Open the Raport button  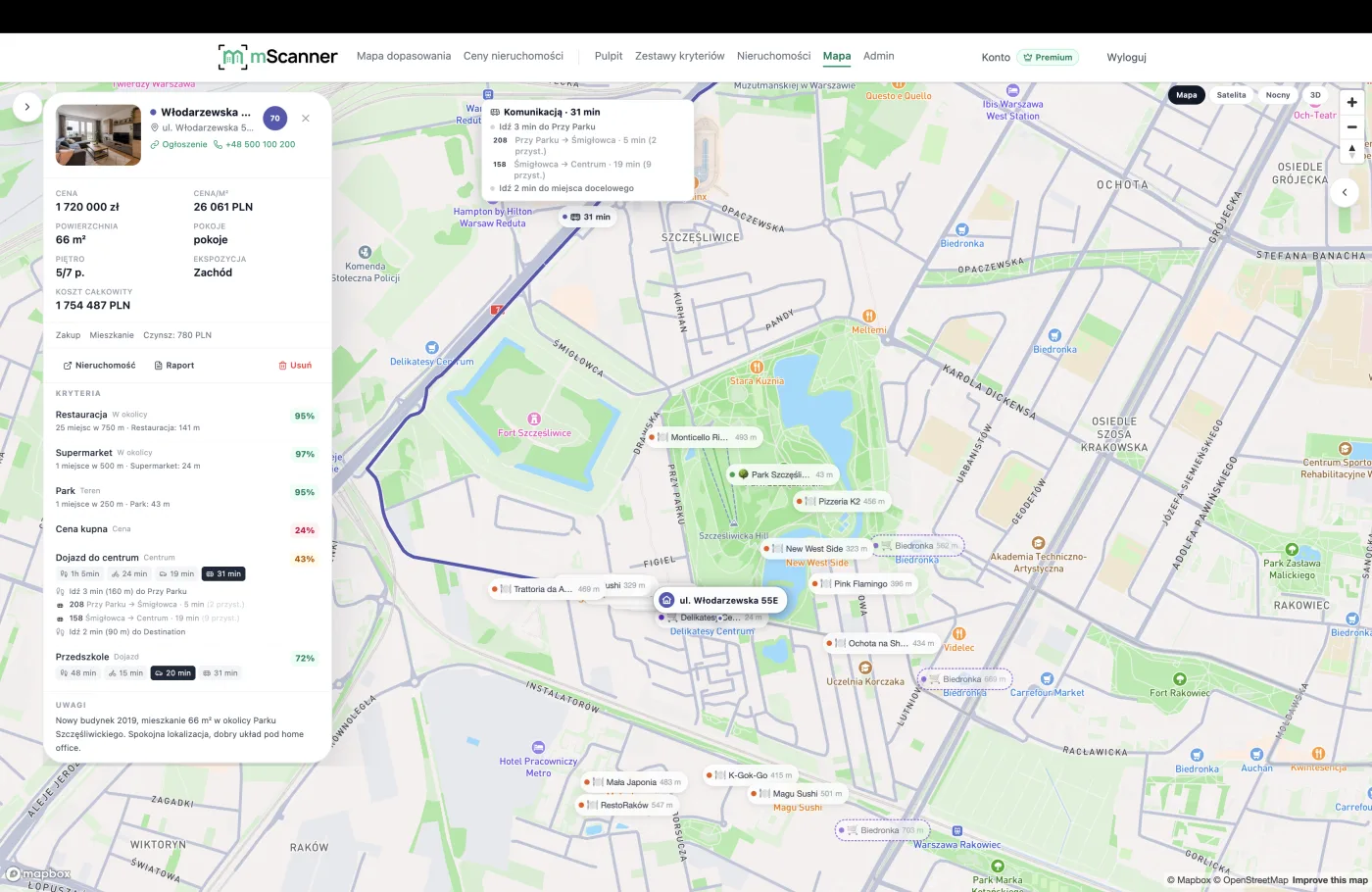174,366
